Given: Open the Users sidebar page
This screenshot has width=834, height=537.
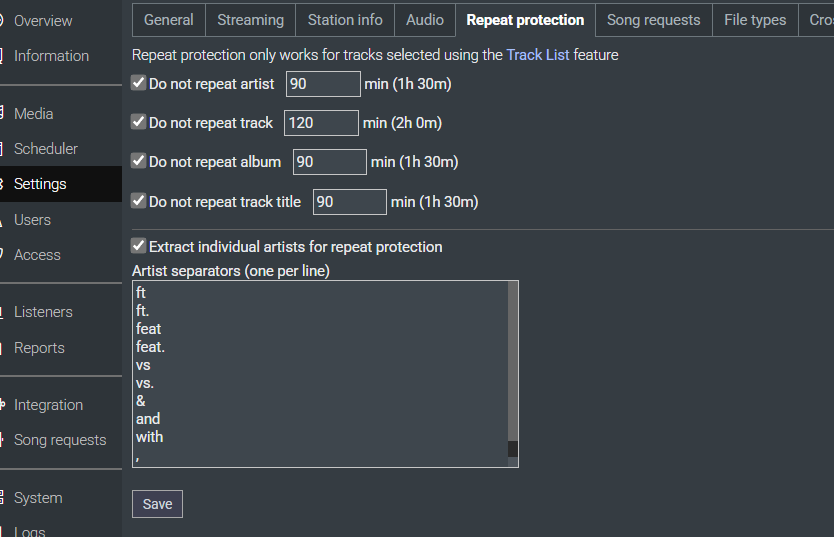Looking at the screenshot, I should click(x=32, y=220).
